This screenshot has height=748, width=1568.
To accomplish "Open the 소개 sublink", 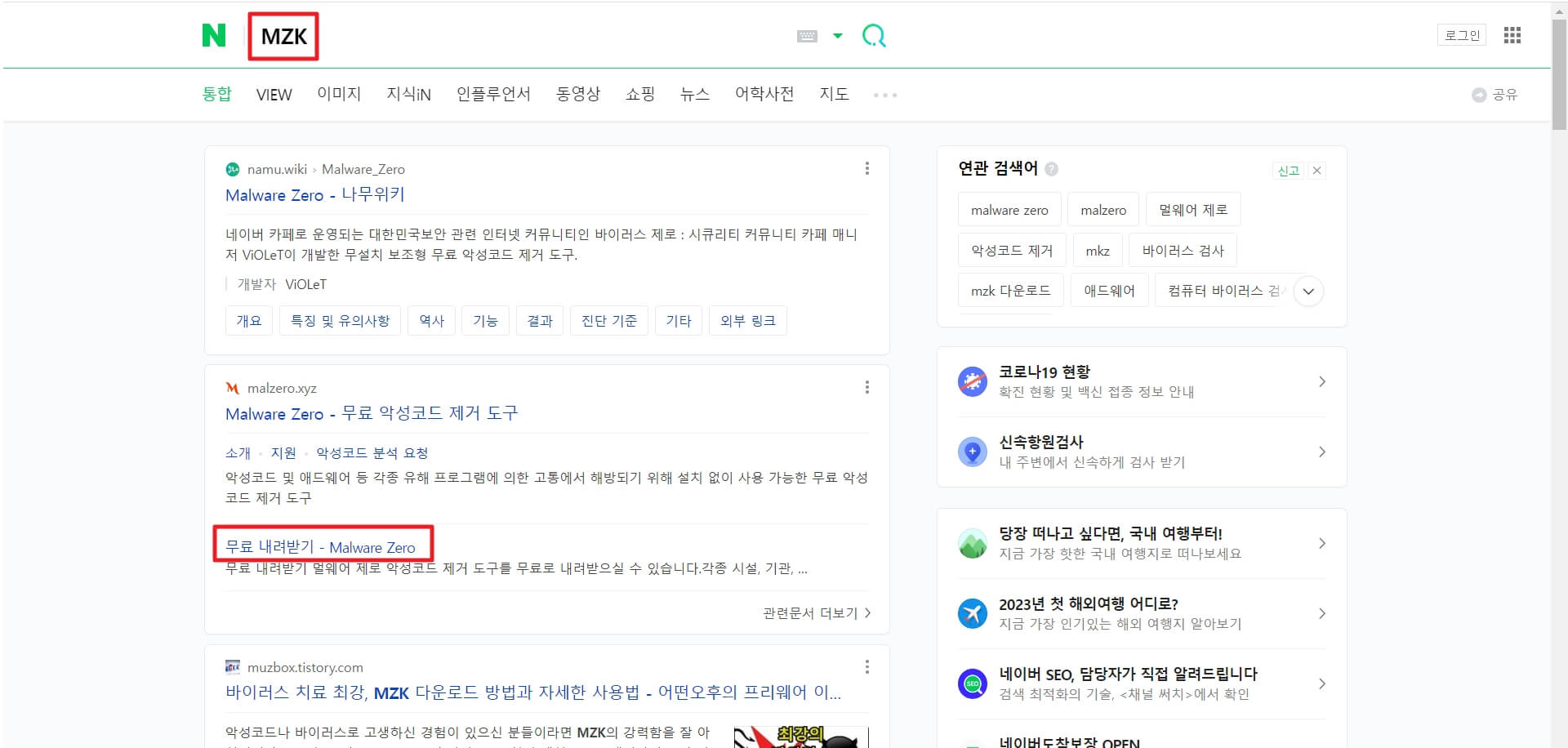I will (x=238, y=452).
